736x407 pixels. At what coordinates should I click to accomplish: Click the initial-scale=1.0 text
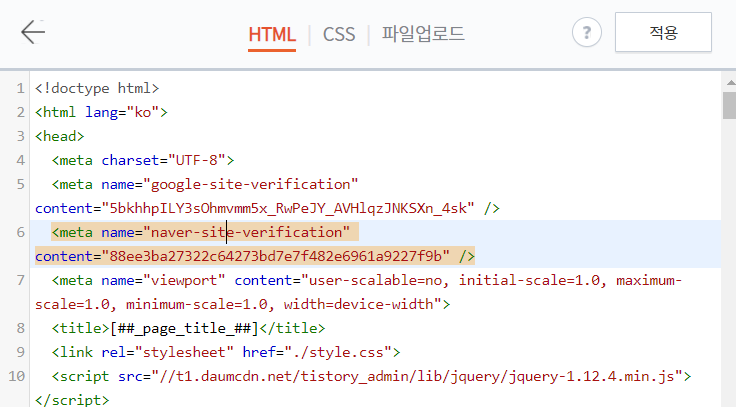click(529, 280)
